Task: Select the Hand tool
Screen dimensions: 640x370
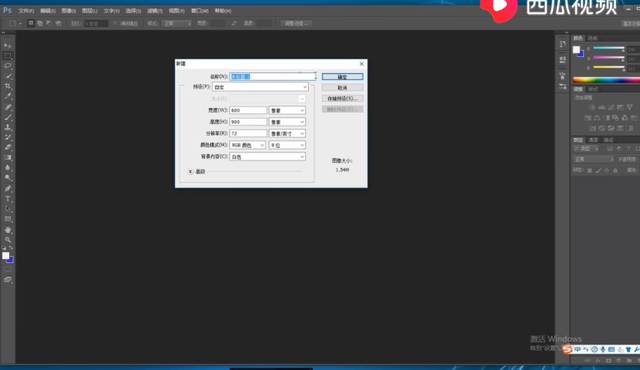Action: pos(8,230)
